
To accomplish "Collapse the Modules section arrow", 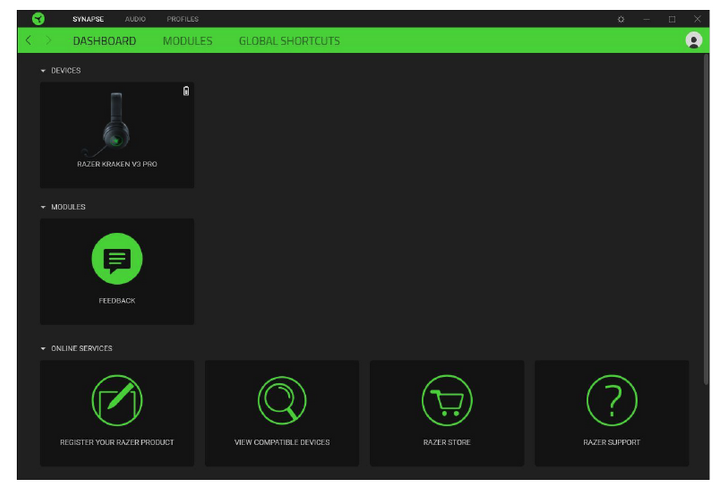I will click(x=43, y=207).
